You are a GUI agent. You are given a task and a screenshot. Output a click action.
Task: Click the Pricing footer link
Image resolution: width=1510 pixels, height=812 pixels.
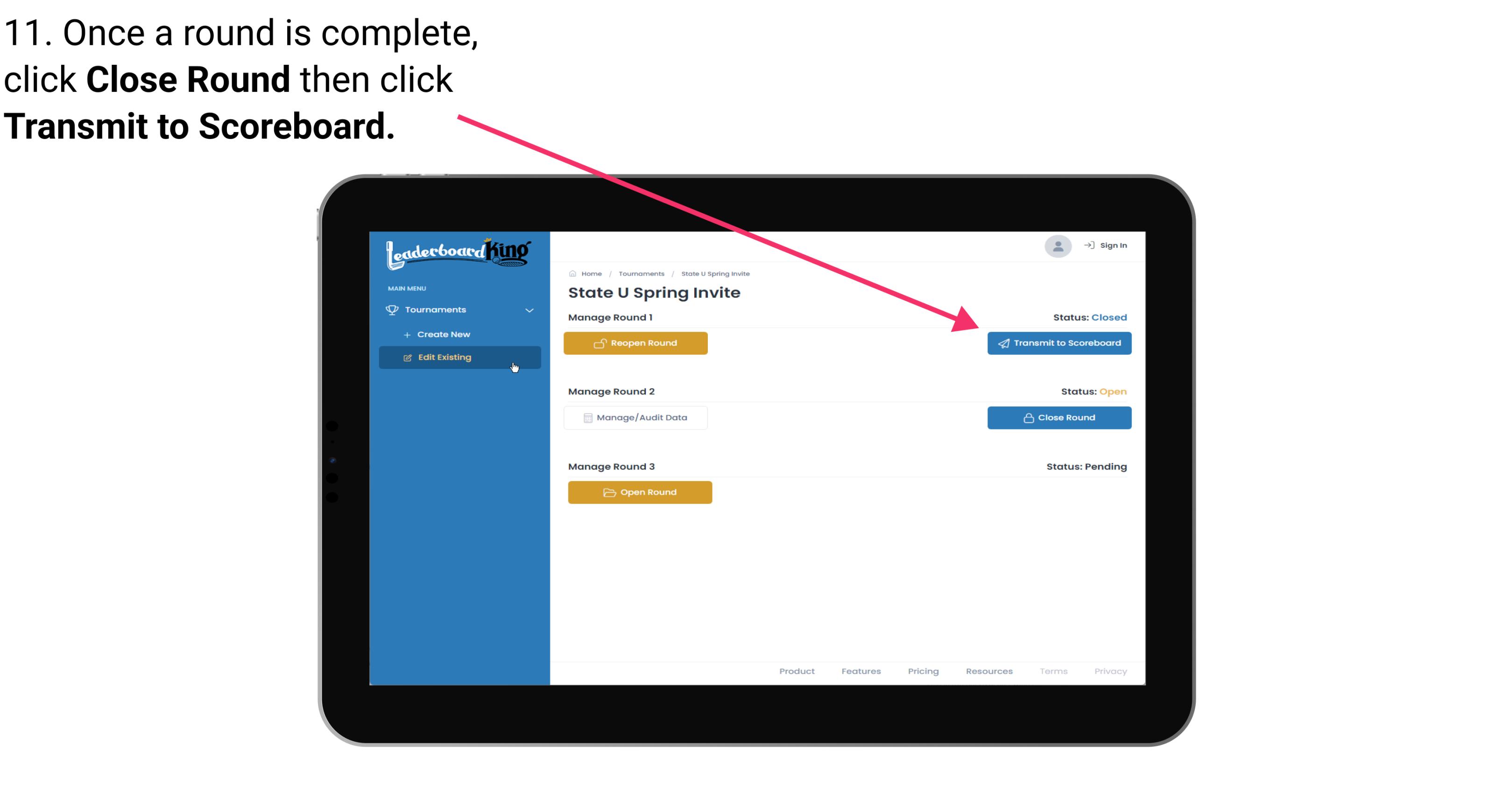[923, 671]
